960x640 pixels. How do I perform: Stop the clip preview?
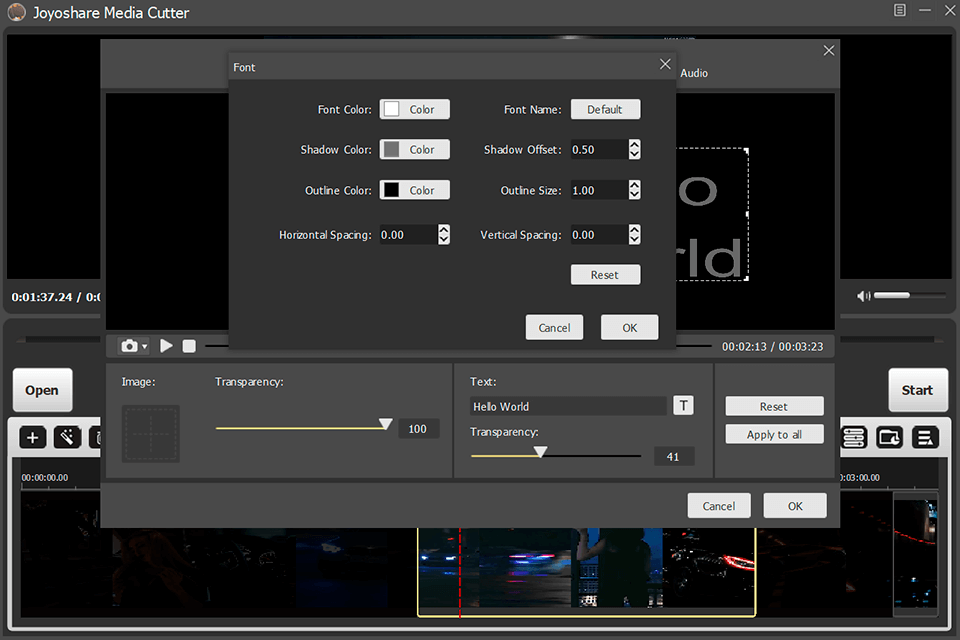tap(188, 345)
